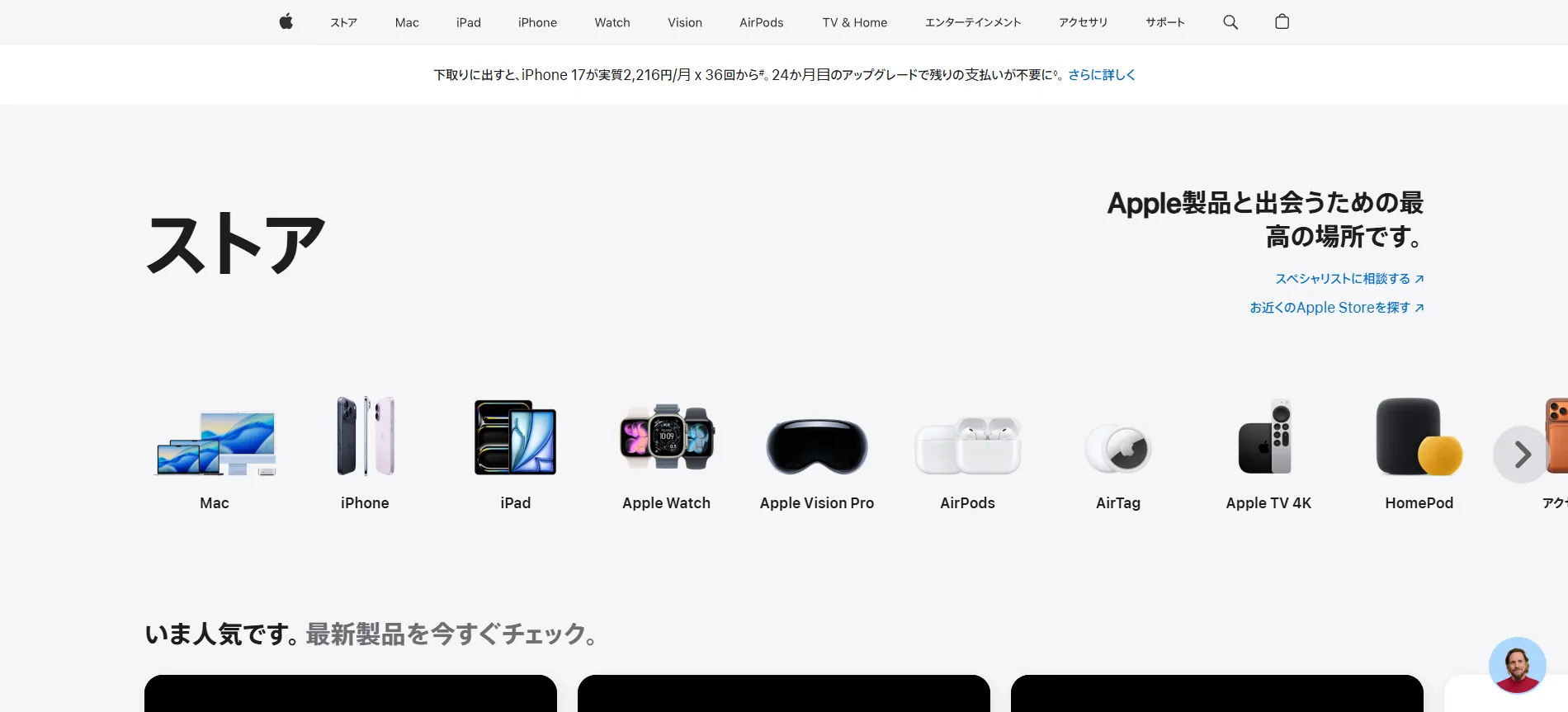Click the いま人気です section heading
1568x712 pixels.
tap(221, 634)
